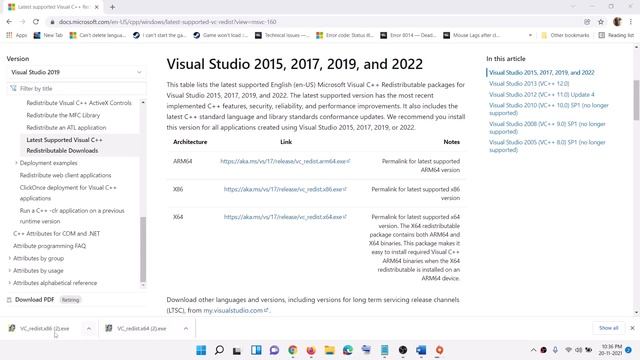Viewport: 640px width, 360px height.
Task: Open the Widgets taskbar icon
Action: [x=256, y=350]
